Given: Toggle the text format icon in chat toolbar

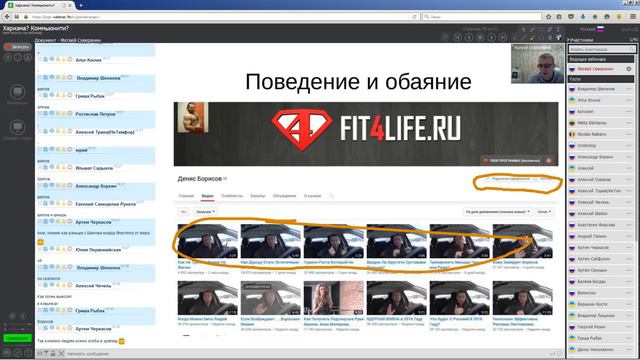Looking at the screenshot, I should (46, 353).
